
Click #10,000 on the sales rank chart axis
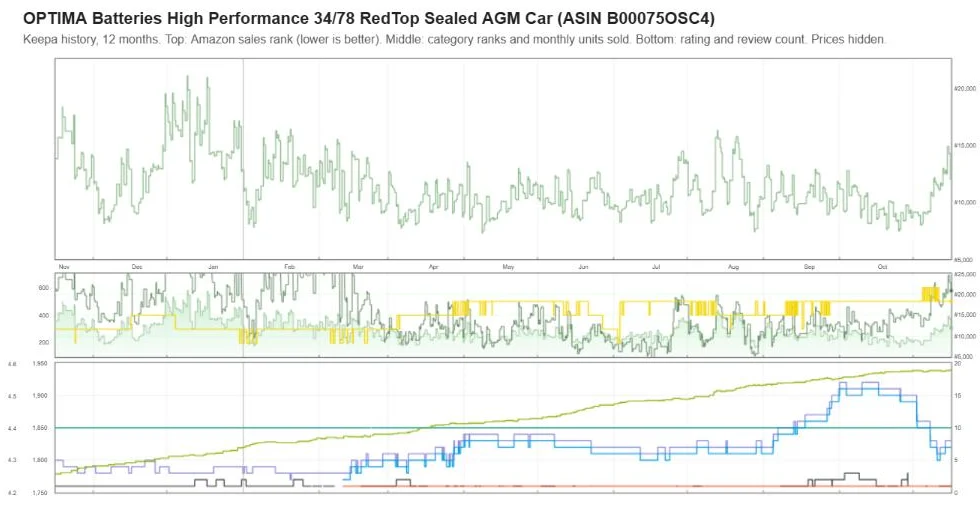(964, 203)
